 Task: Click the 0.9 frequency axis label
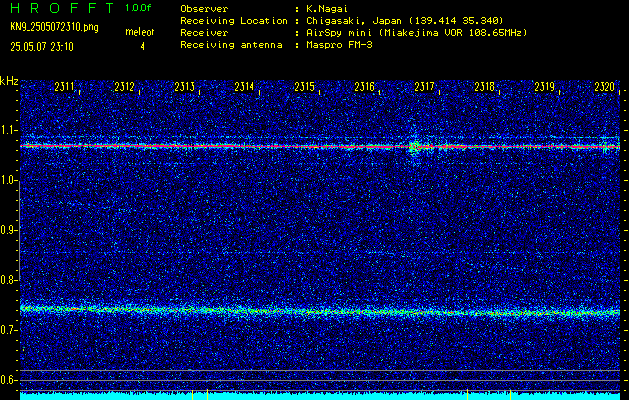[x=8, y=230]
